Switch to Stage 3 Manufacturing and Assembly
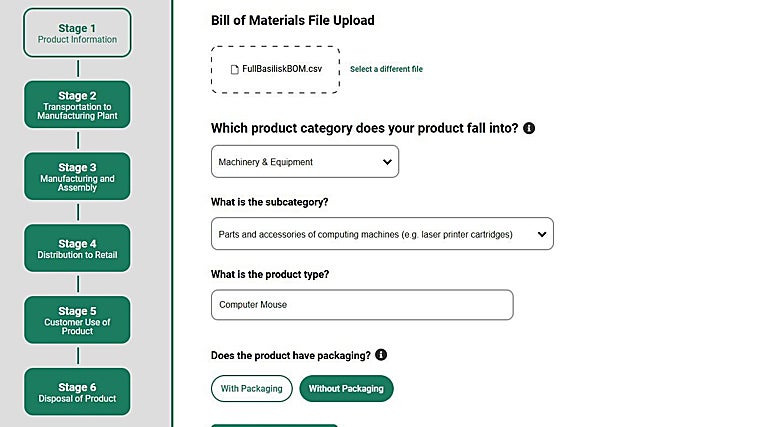The height and width of the screenshot is (427, 760). point(77,177)
